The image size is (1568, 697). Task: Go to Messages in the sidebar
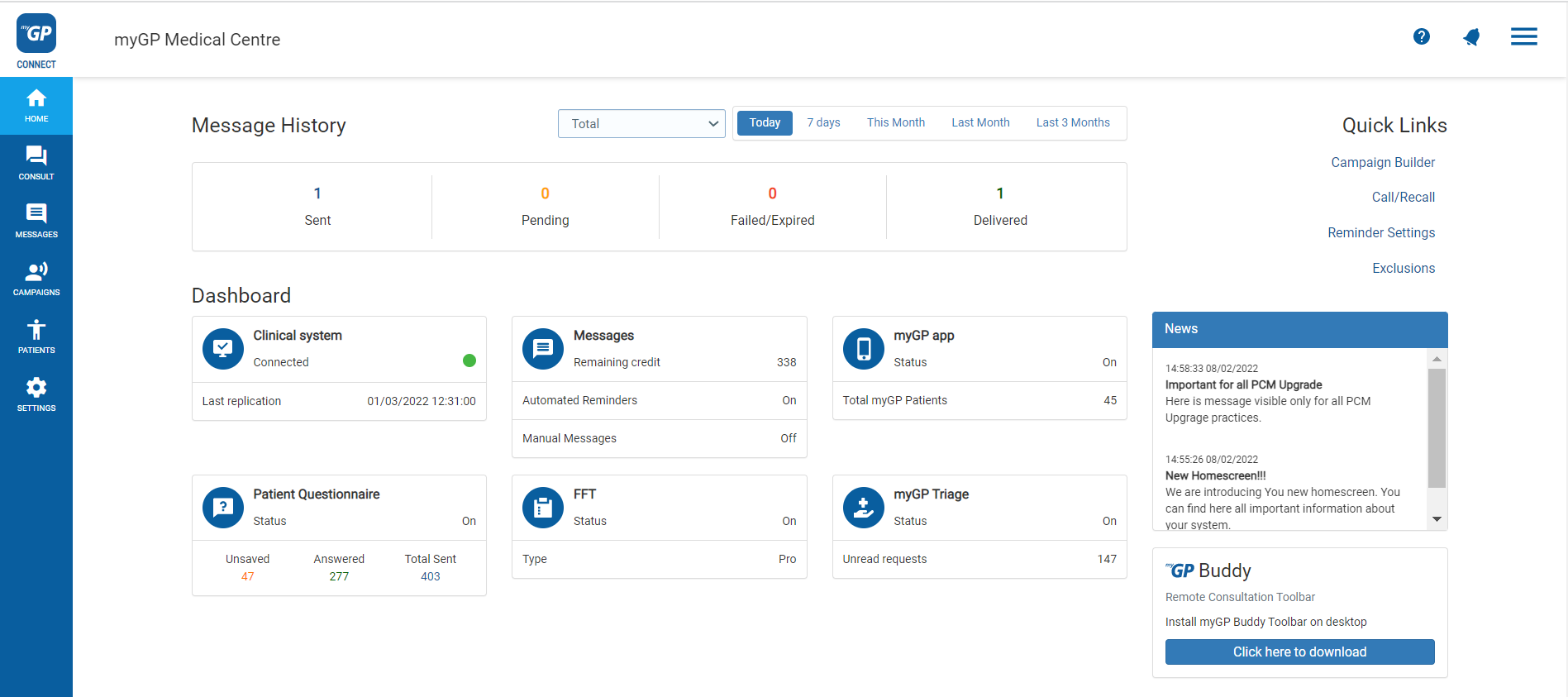[x=36, y=221]
